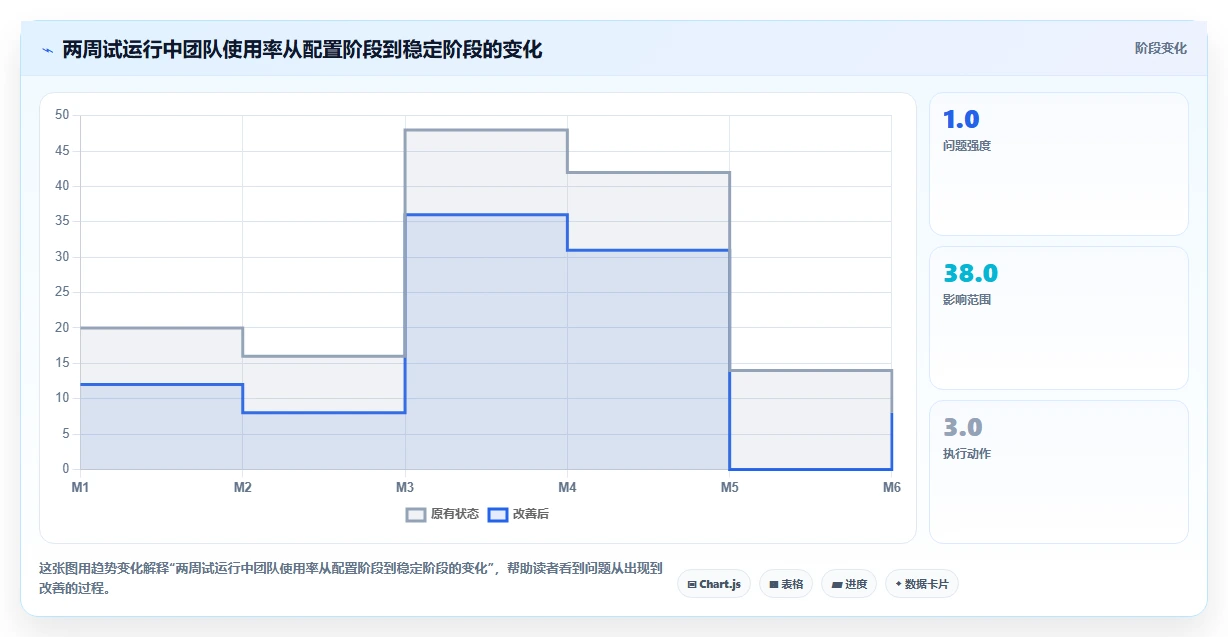Viewport: 1228px width, 637px height.
Task: Click the 5 y-axis tick label
Action: coord(66,434)
